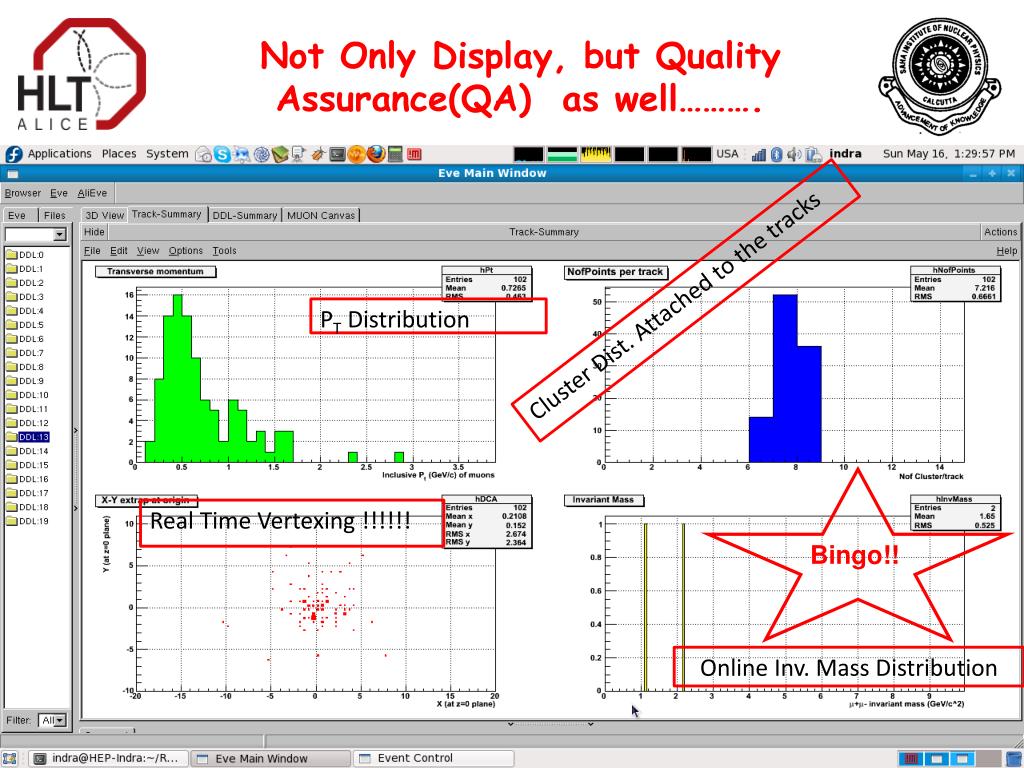The width and height of the screenshot is (1024, 768).
Task: Open the canvas Tools menu
Action: click(x=224, y=251)
